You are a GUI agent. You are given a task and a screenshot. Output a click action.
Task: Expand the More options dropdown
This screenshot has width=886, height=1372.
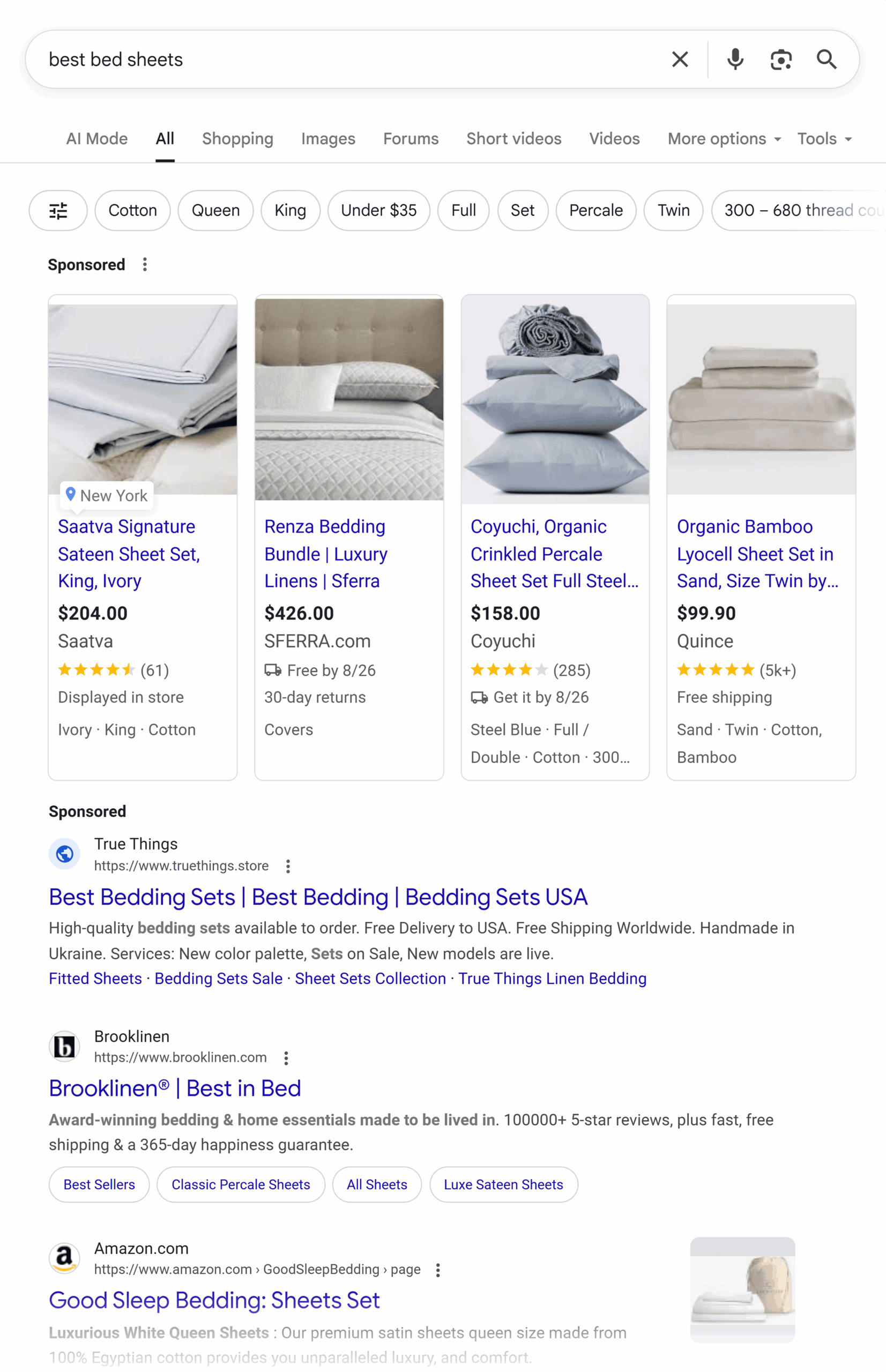723,138
